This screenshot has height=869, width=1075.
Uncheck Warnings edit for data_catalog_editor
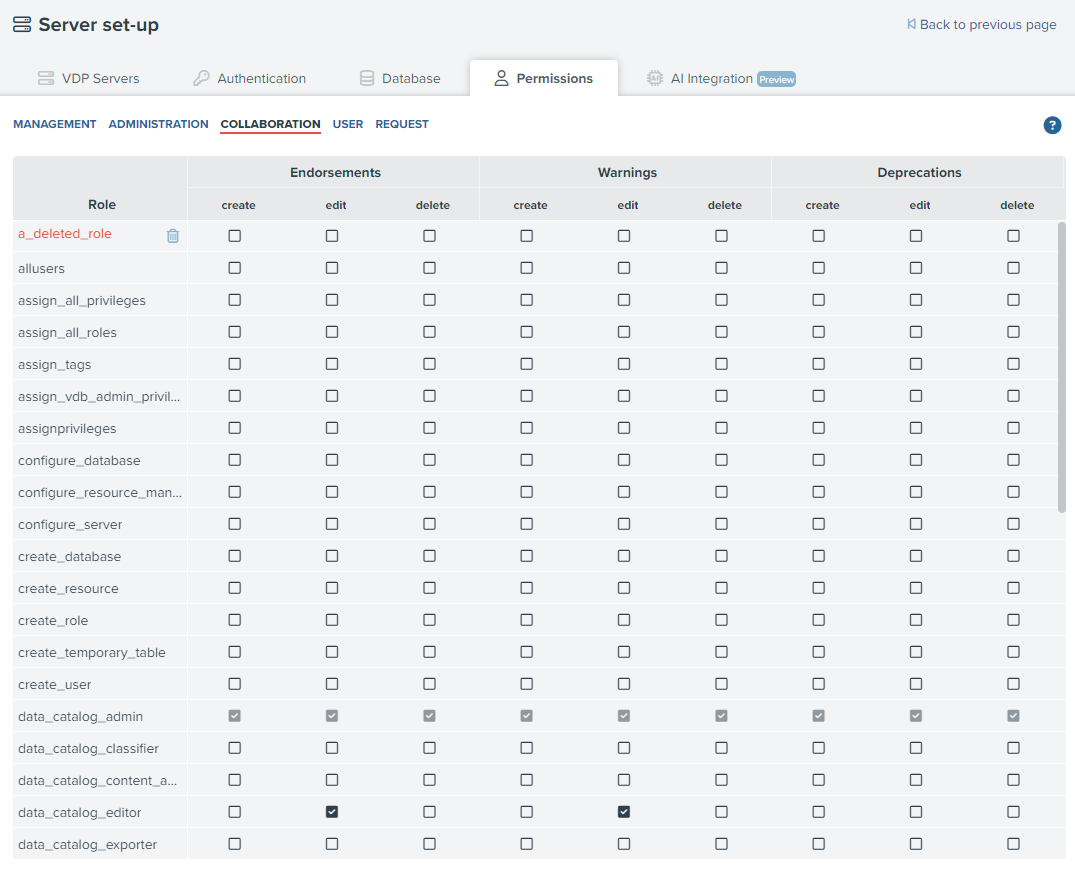(x=624, y=812)
